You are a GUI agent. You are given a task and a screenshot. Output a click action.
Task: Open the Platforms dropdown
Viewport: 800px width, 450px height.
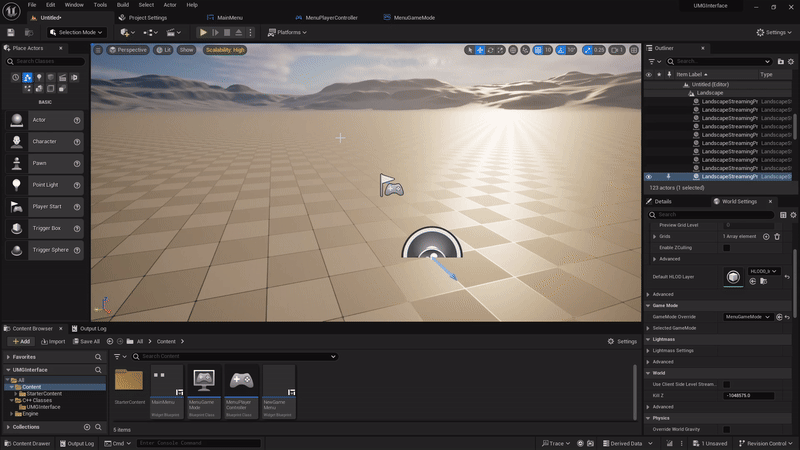(287, 32)
